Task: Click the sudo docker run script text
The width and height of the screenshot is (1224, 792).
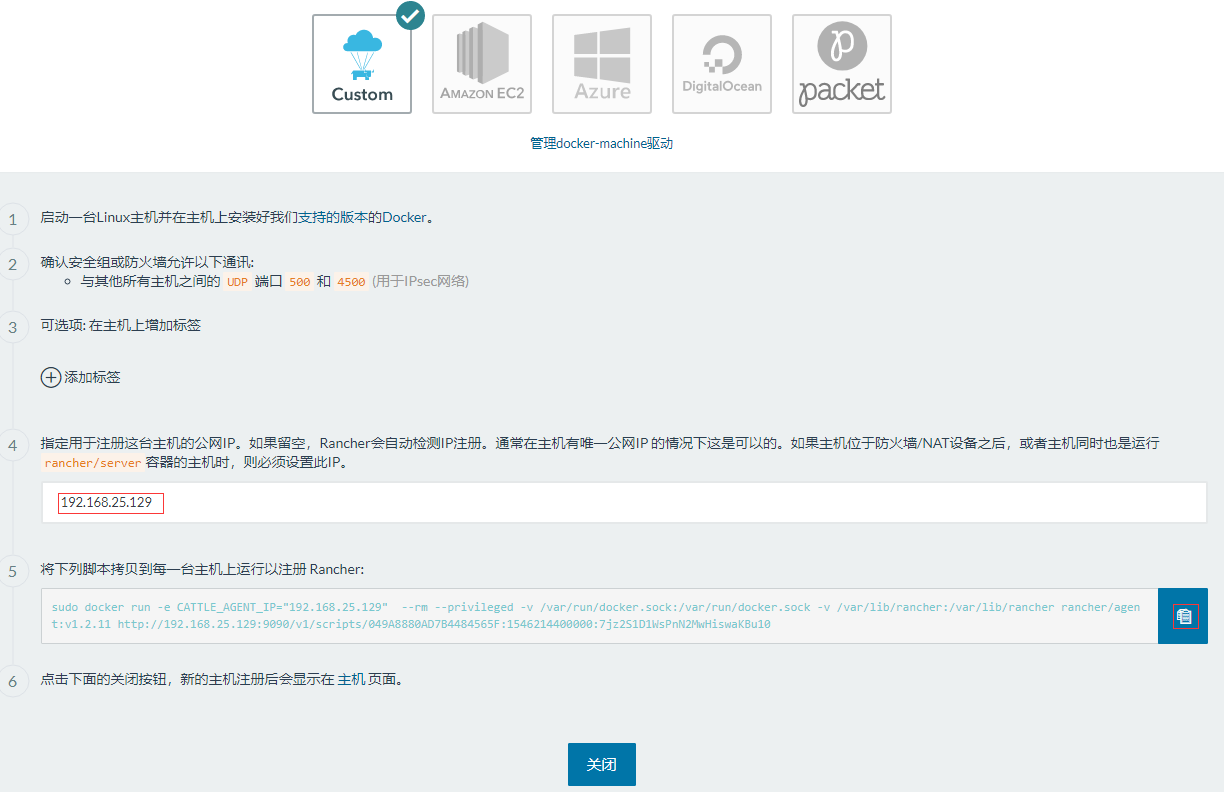Action: [598, 616]
